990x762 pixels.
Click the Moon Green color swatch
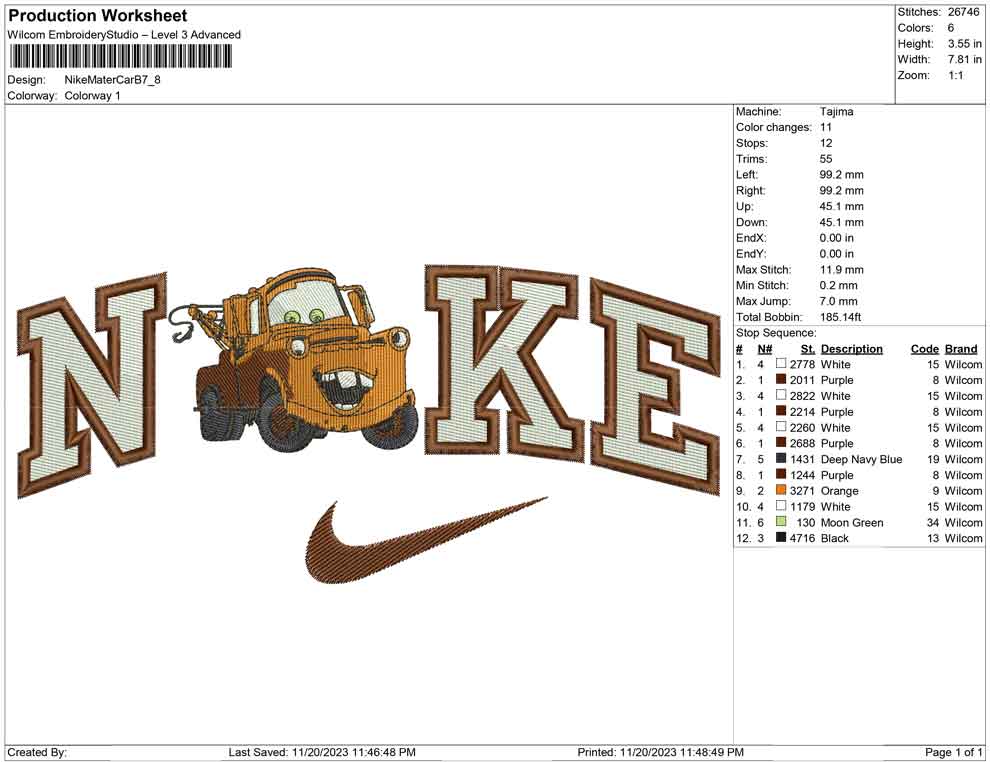pos(781,521)
